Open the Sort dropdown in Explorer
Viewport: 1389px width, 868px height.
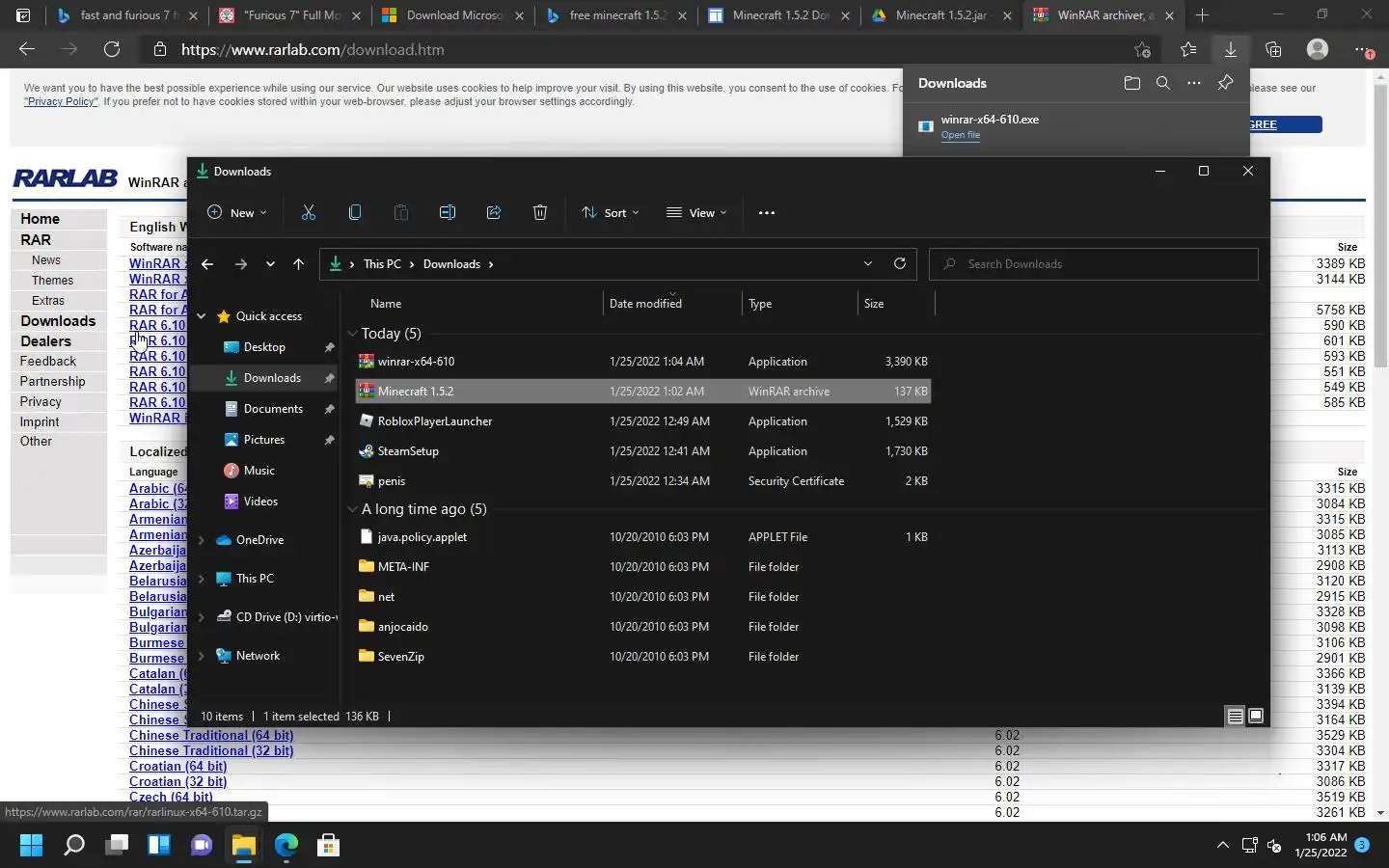[x=610, y=213]
